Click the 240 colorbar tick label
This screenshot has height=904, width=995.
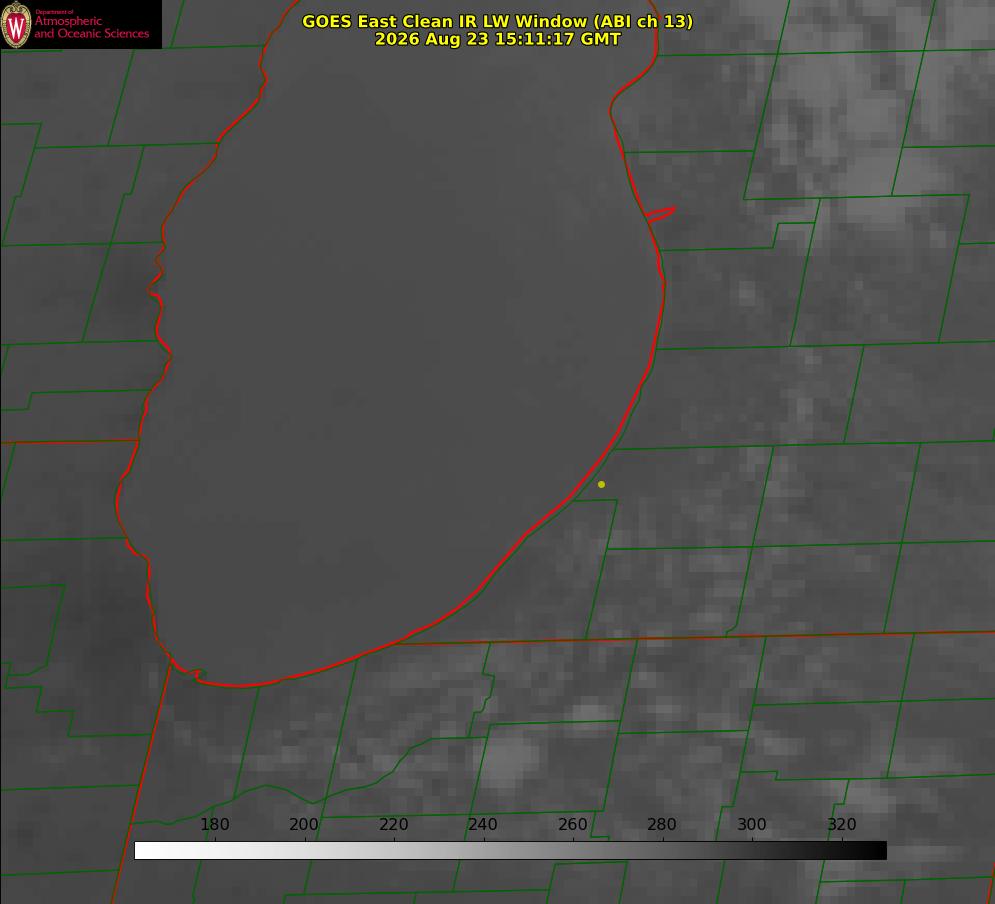483,824
